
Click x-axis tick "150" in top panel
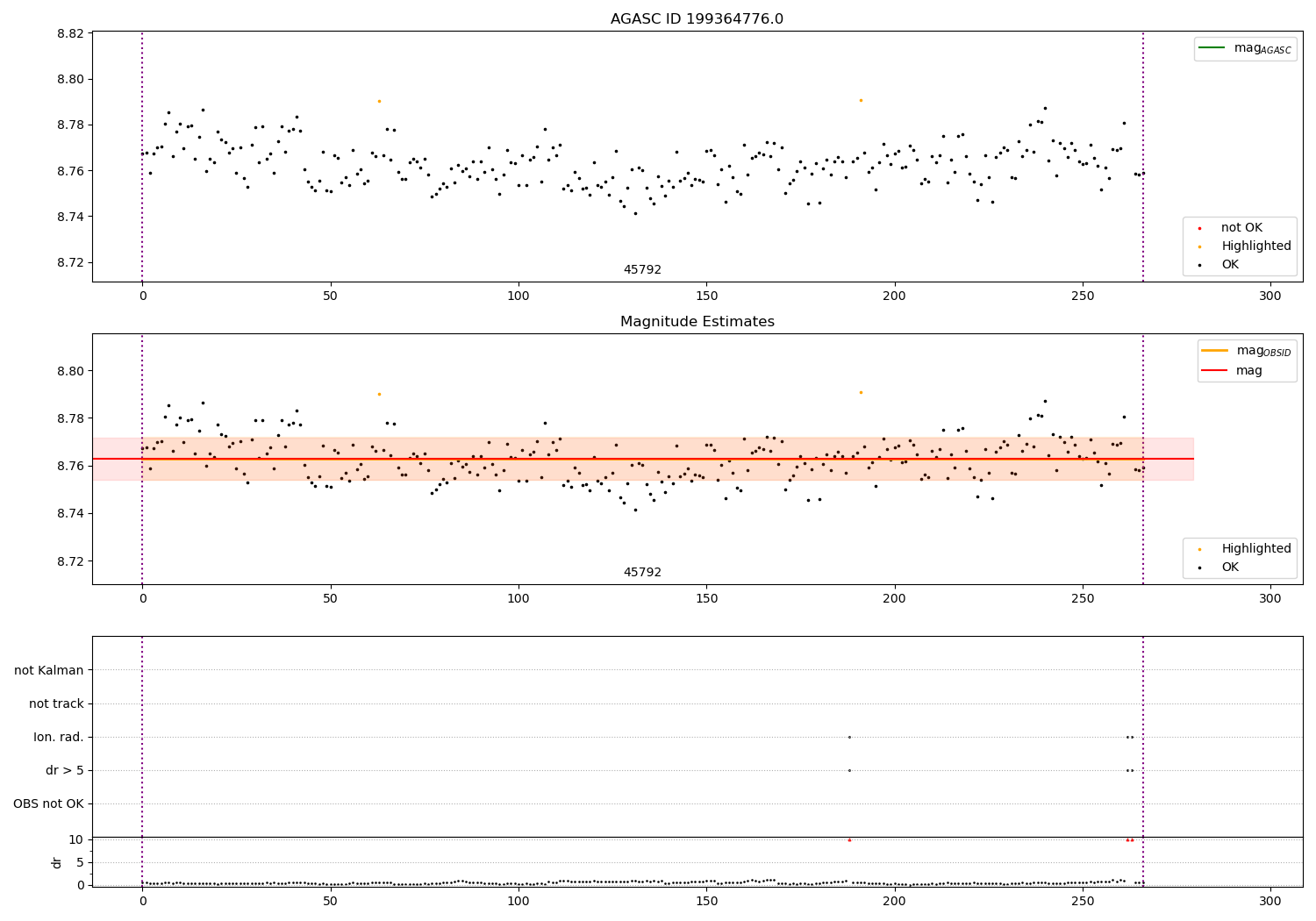click(706, 296)
